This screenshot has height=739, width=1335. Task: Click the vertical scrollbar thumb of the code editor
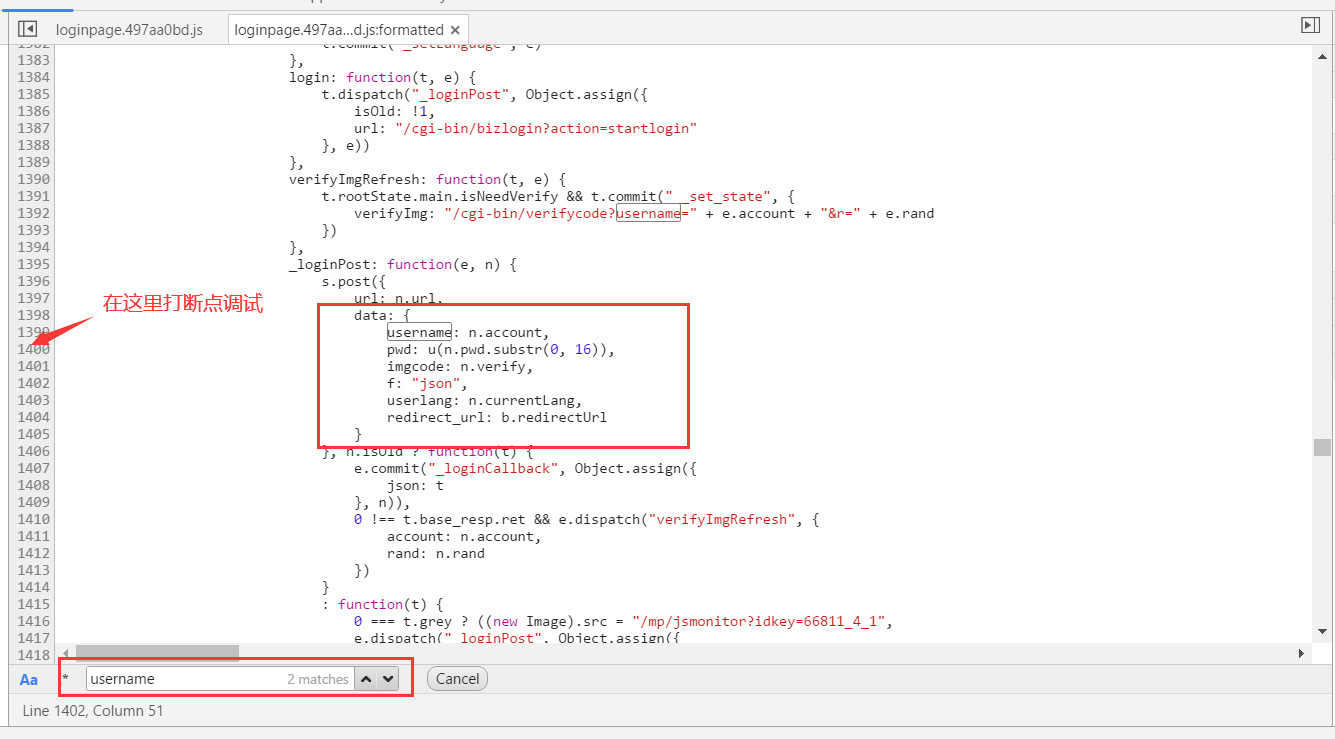[x=1322, y=447]
